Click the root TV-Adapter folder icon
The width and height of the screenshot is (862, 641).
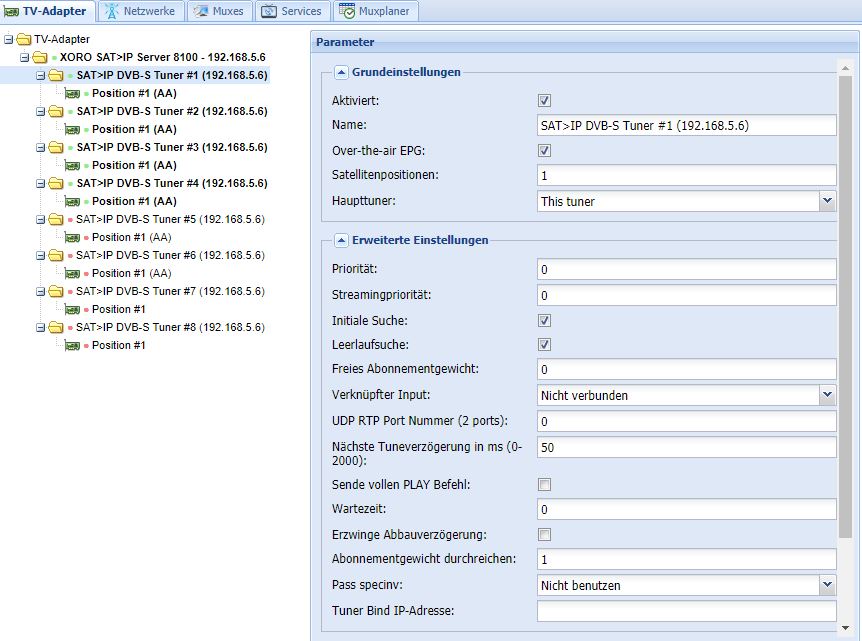[x=24, y=39]
